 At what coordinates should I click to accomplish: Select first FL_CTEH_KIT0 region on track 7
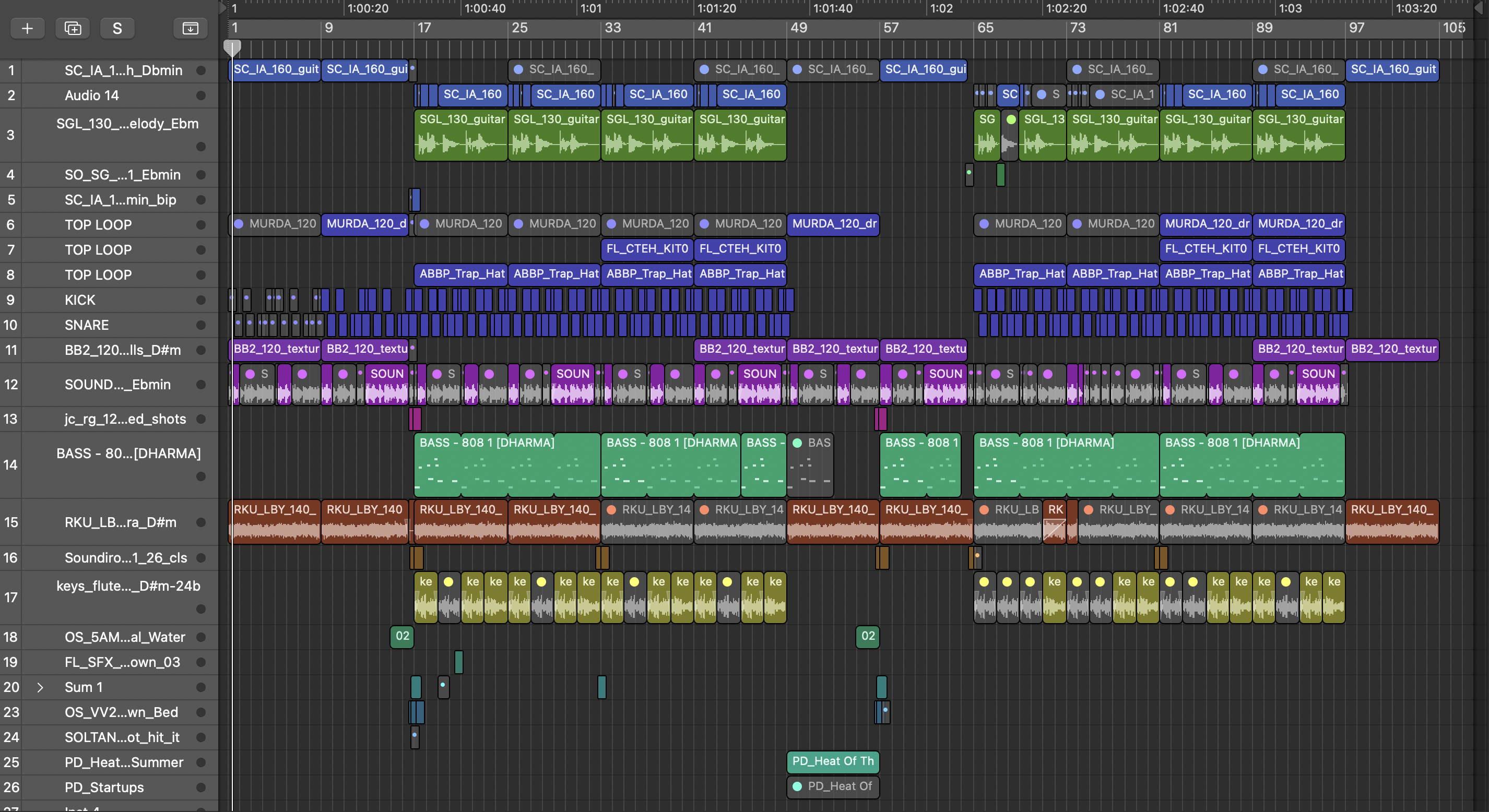pos(647,249)
